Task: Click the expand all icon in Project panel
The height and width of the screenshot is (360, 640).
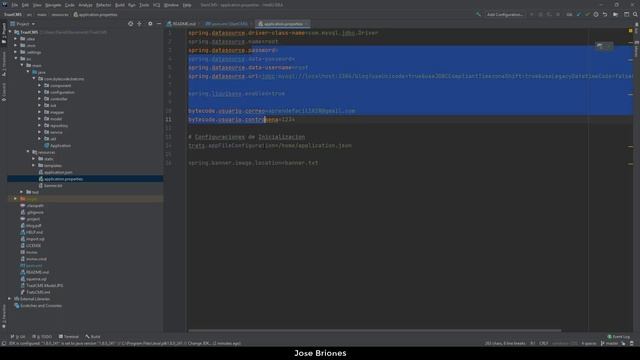Action: tap(140, 24)
